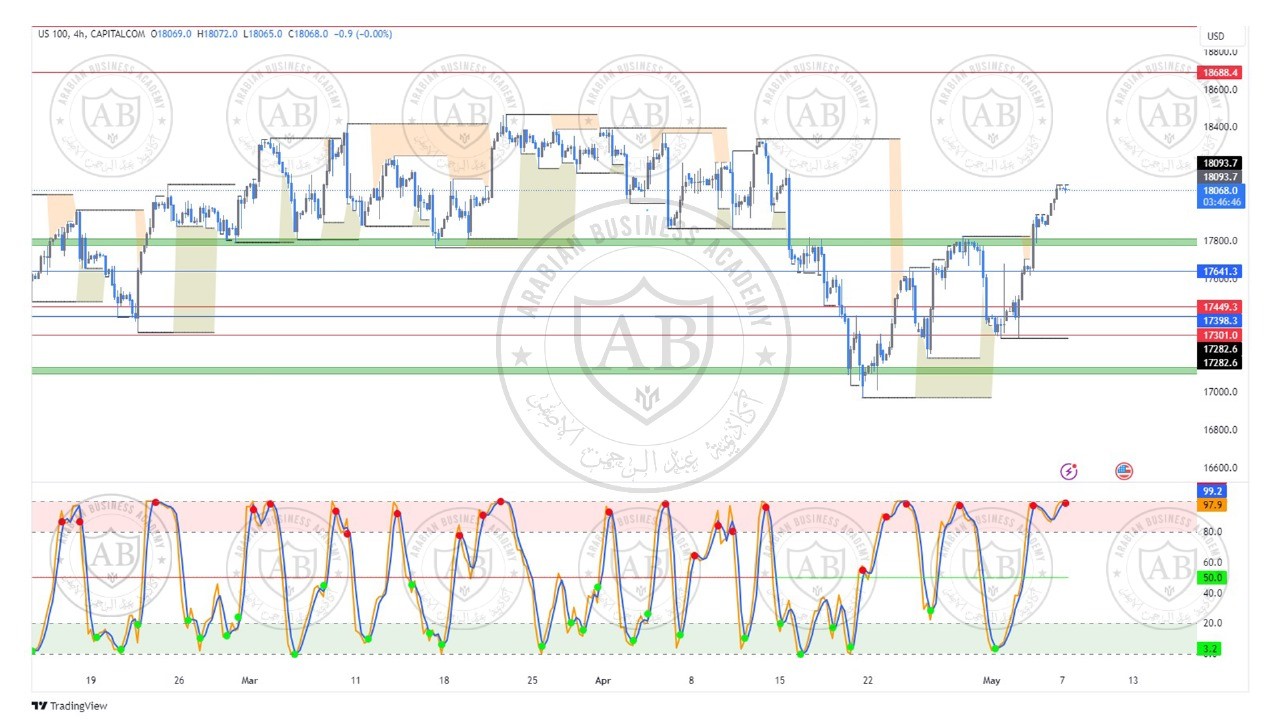Select the blue 17641.3 price label
Viewport: 1280px width, 720px height.
click(x=1220, y=271)
